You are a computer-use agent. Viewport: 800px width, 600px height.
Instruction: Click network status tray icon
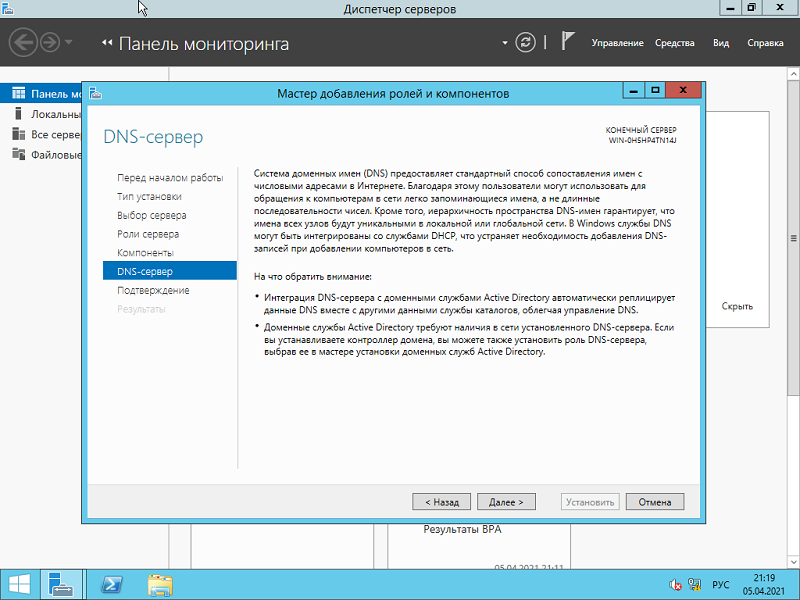(x=694, y=585)
